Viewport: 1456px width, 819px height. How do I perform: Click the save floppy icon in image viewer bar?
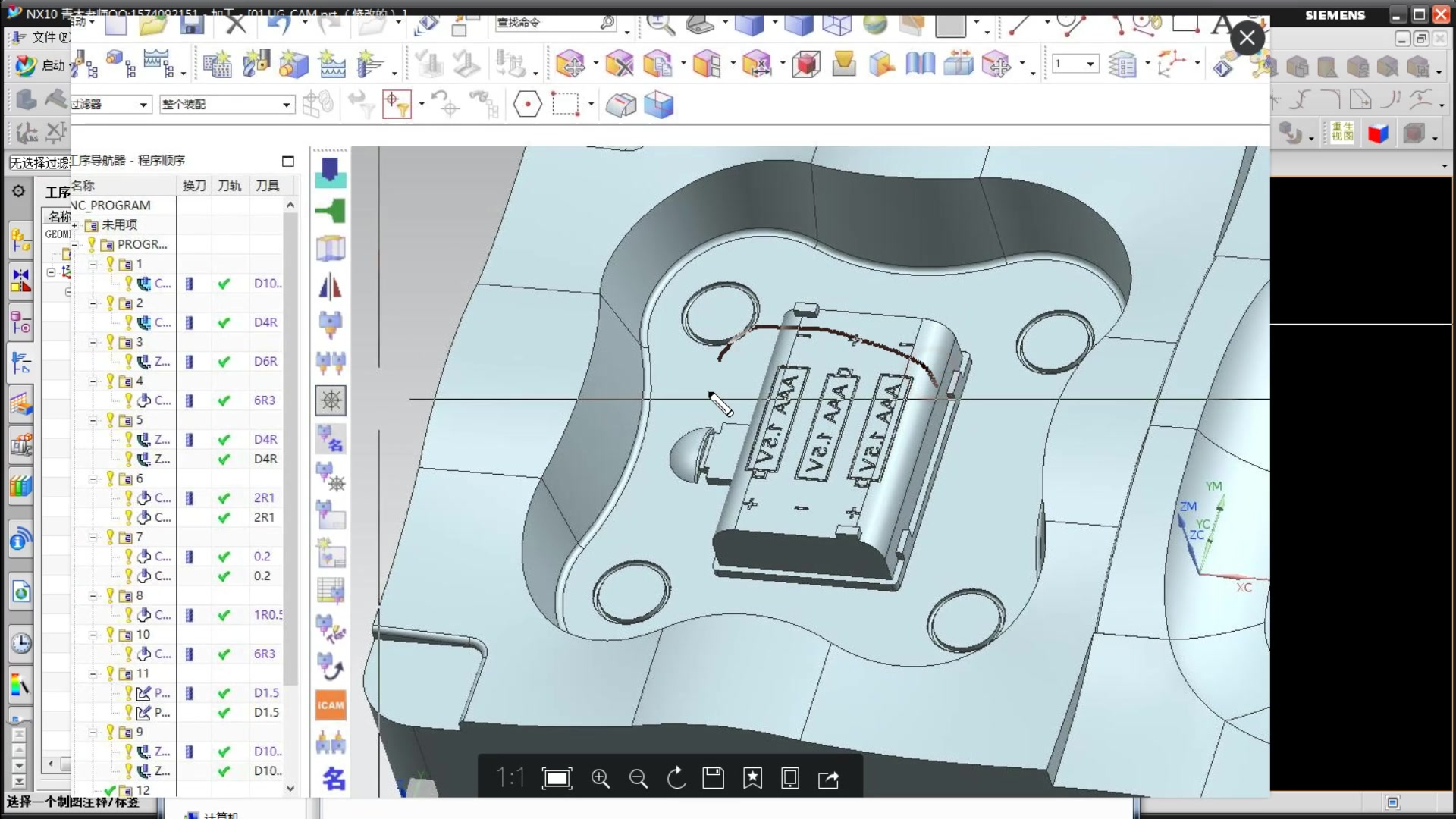coord(714,779)
